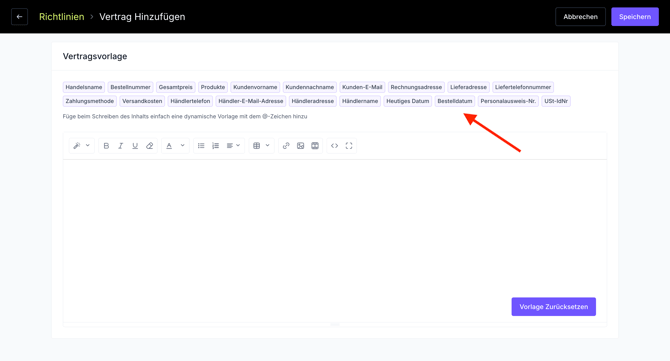Insert a numbered list
Image resolution: width=670 pixels, height=361 pixels.
point(215,146)
